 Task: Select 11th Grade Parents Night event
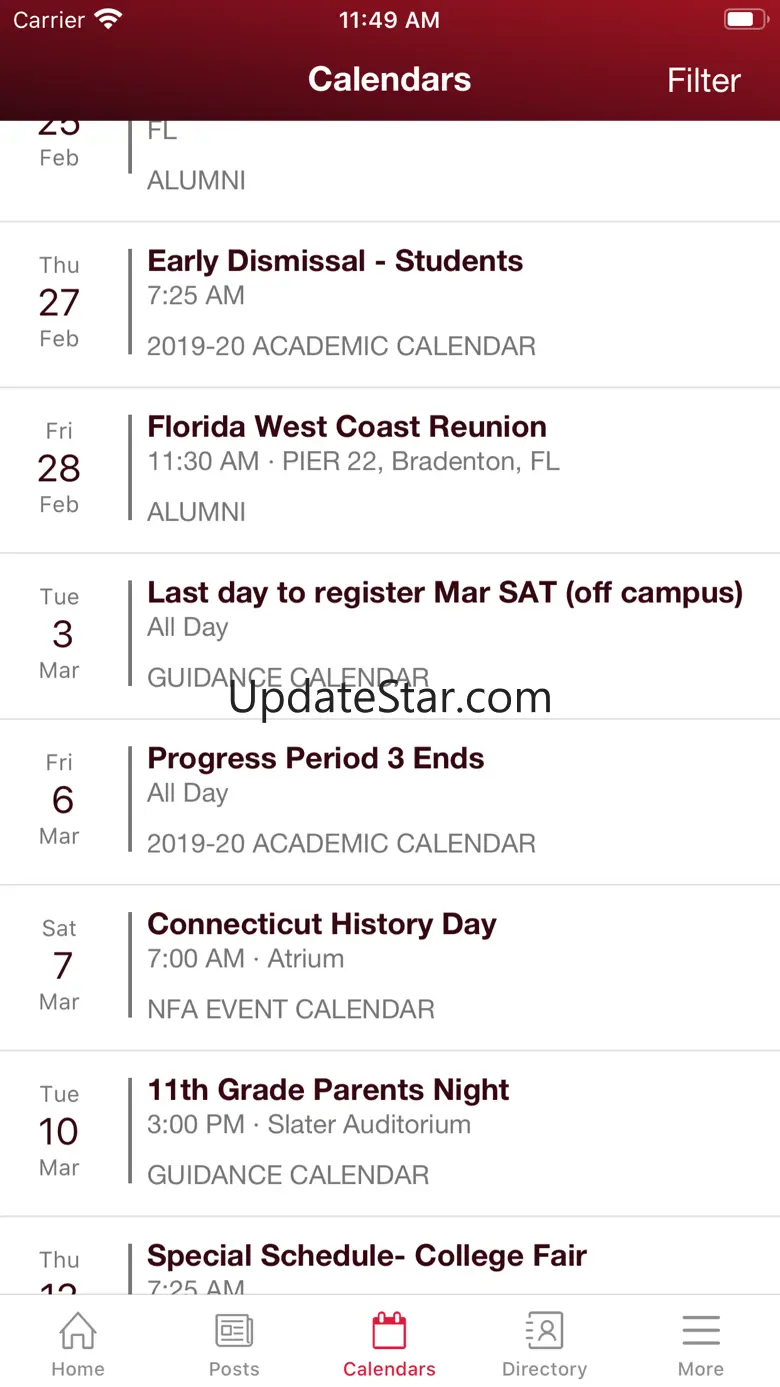tap(329, 1090)
